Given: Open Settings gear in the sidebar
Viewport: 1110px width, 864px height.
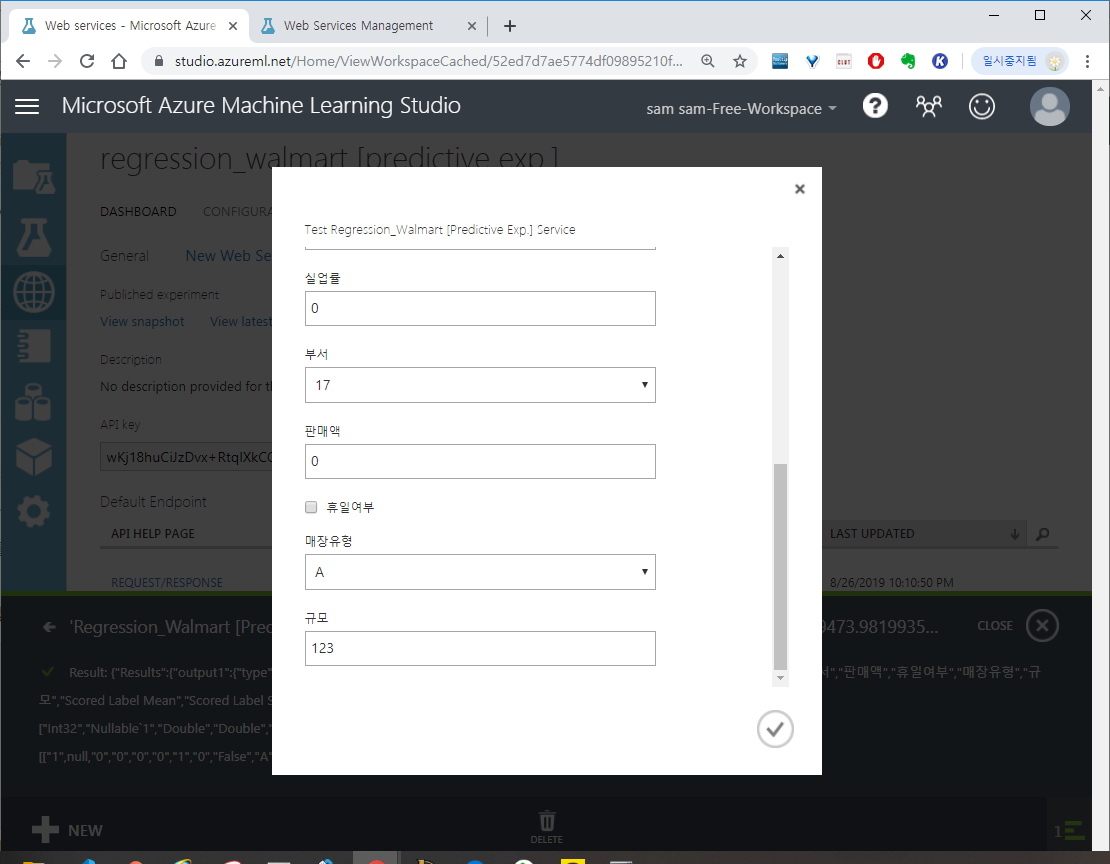Looking at the screenshot, I should click(33, 511).
